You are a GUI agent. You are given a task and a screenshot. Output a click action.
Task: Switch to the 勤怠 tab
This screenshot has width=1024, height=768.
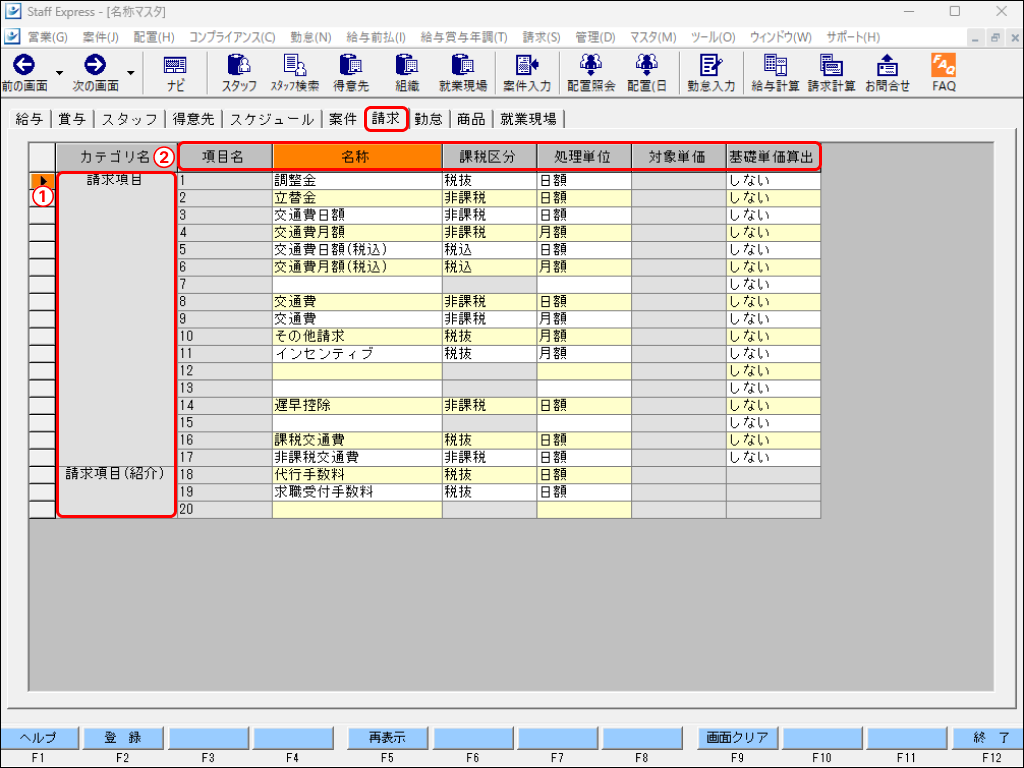(428, 119)
